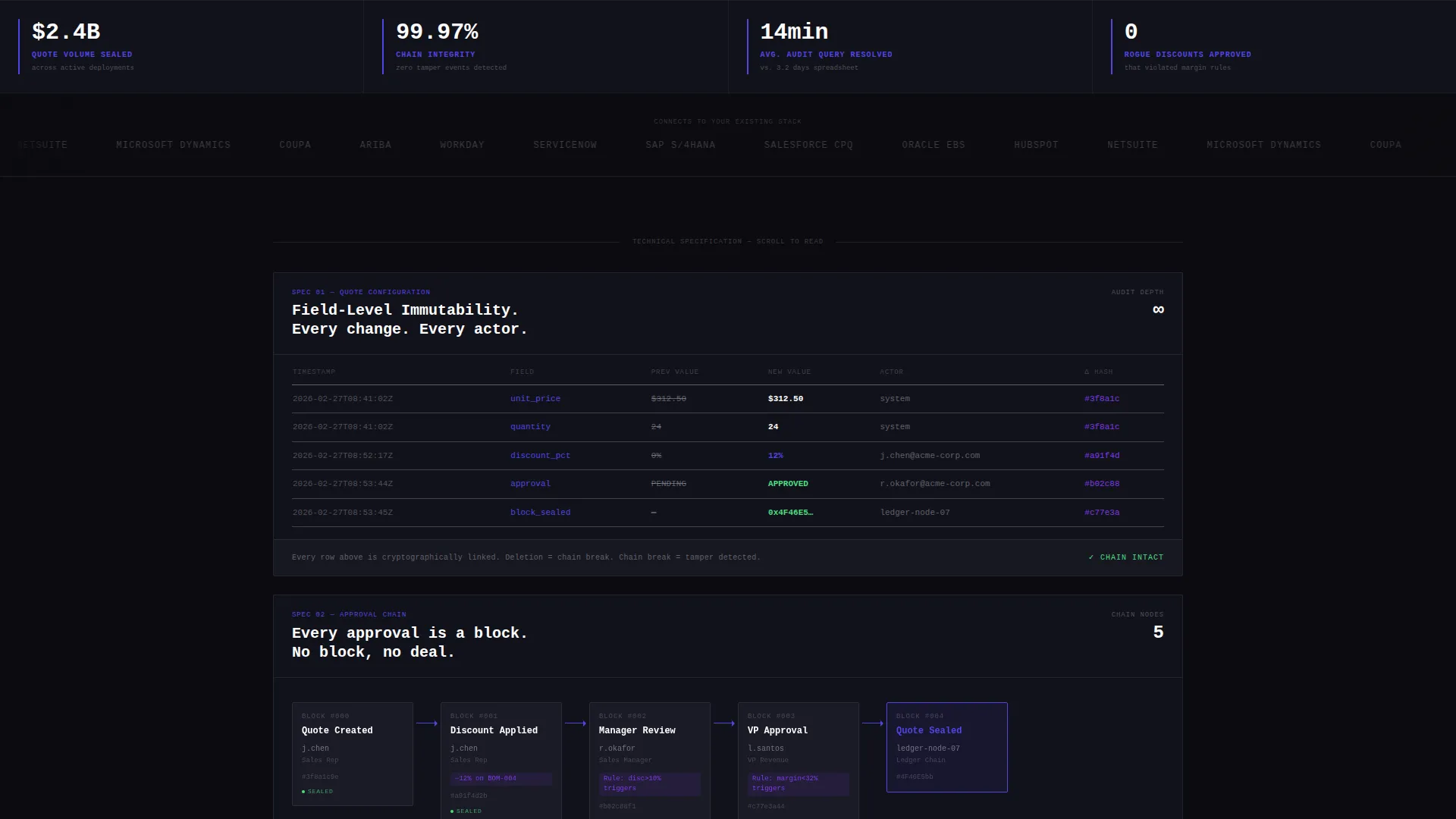Click the ACTOR column header
This screenshot has height=819, width=1456.
point(892,372)
